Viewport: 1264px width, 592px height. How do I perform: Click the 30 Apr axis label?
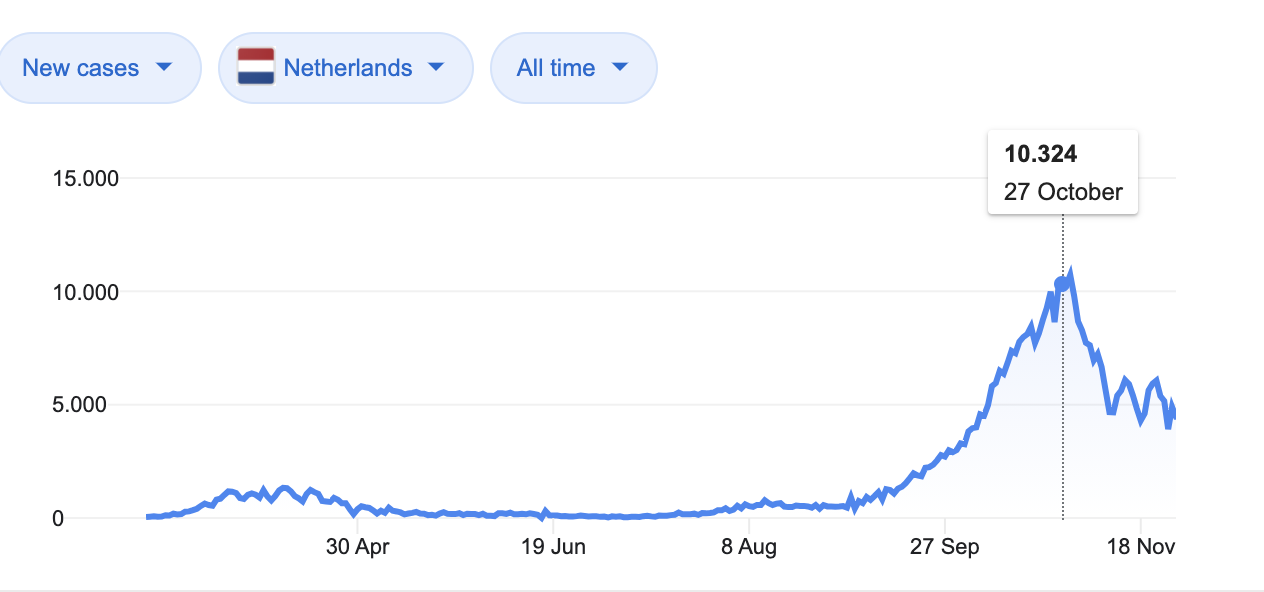[360, 547]
